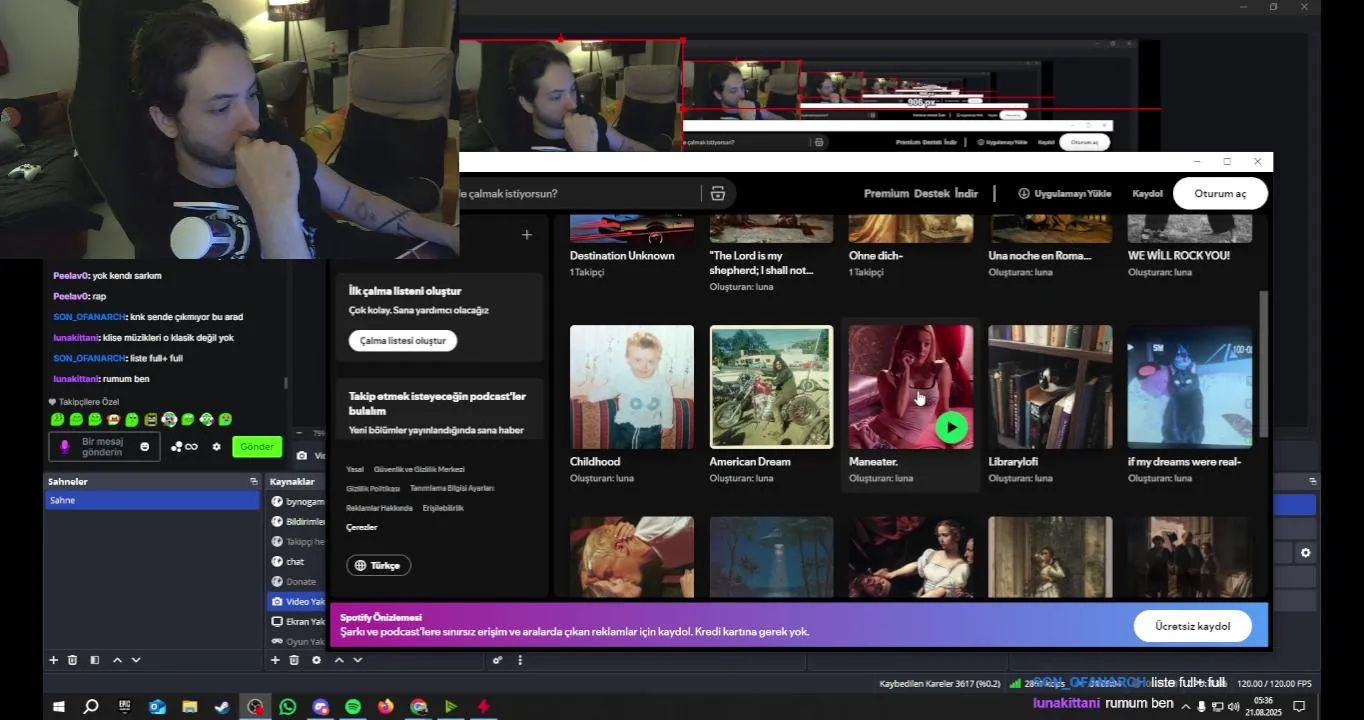Launch the Epic Games launcher from the taskbar
1364x720 pixels.
(x=124, y=706)
